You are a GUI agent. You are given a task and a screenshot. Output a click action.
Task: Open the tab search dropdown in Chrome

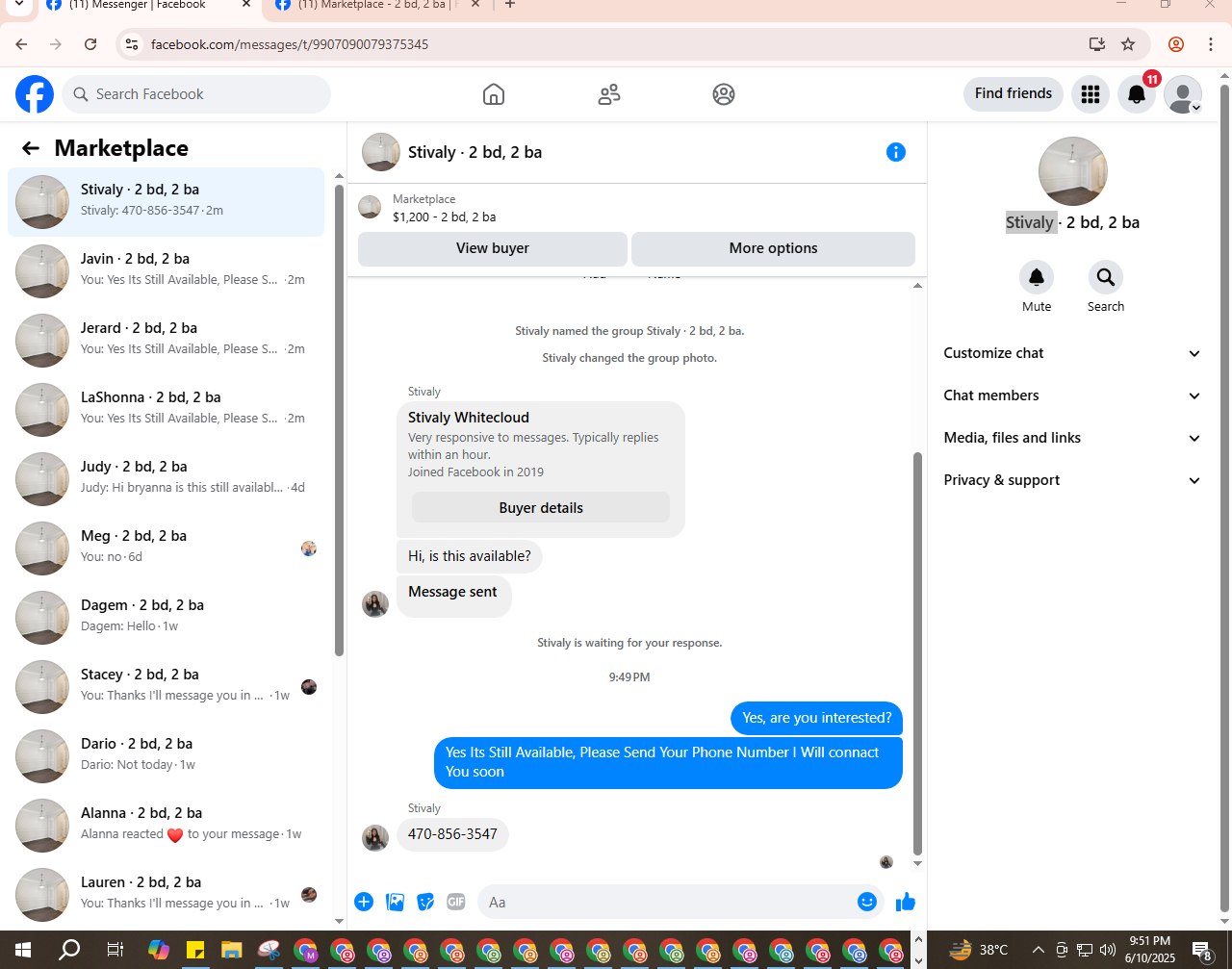(18, 6)
